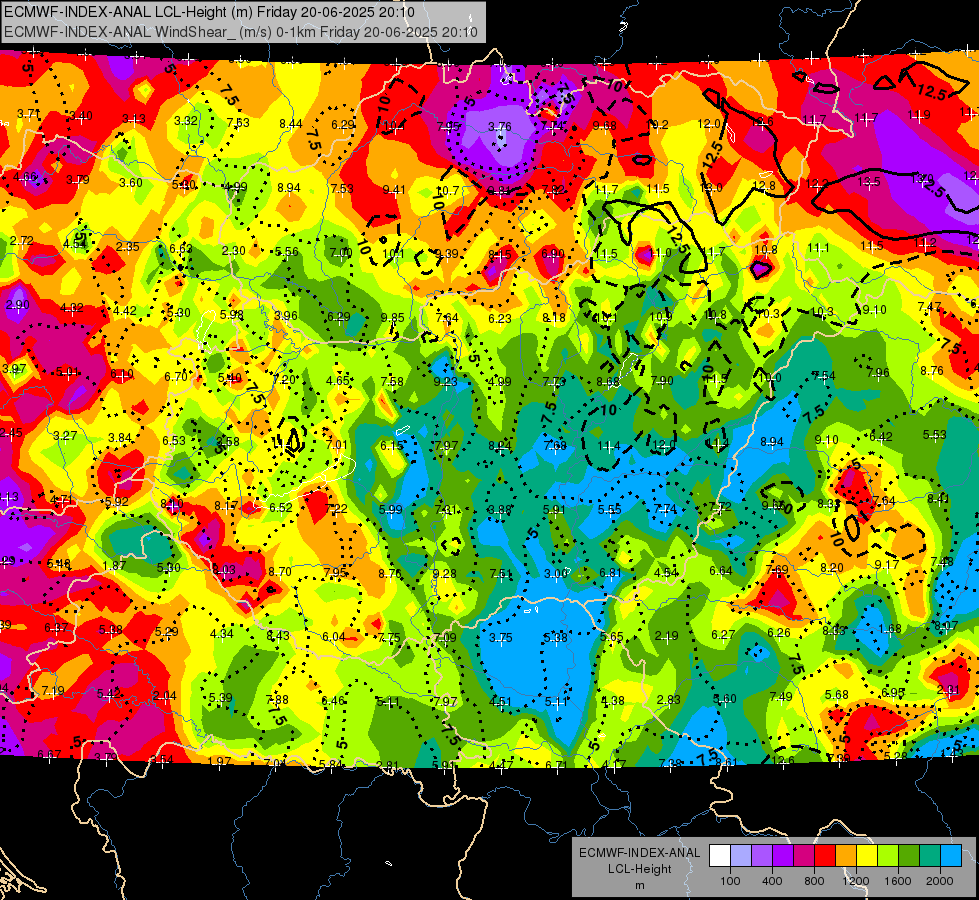Click the legend tick label 1600
The height and width of the screenshot is (900, 979).
coord(898,881)
